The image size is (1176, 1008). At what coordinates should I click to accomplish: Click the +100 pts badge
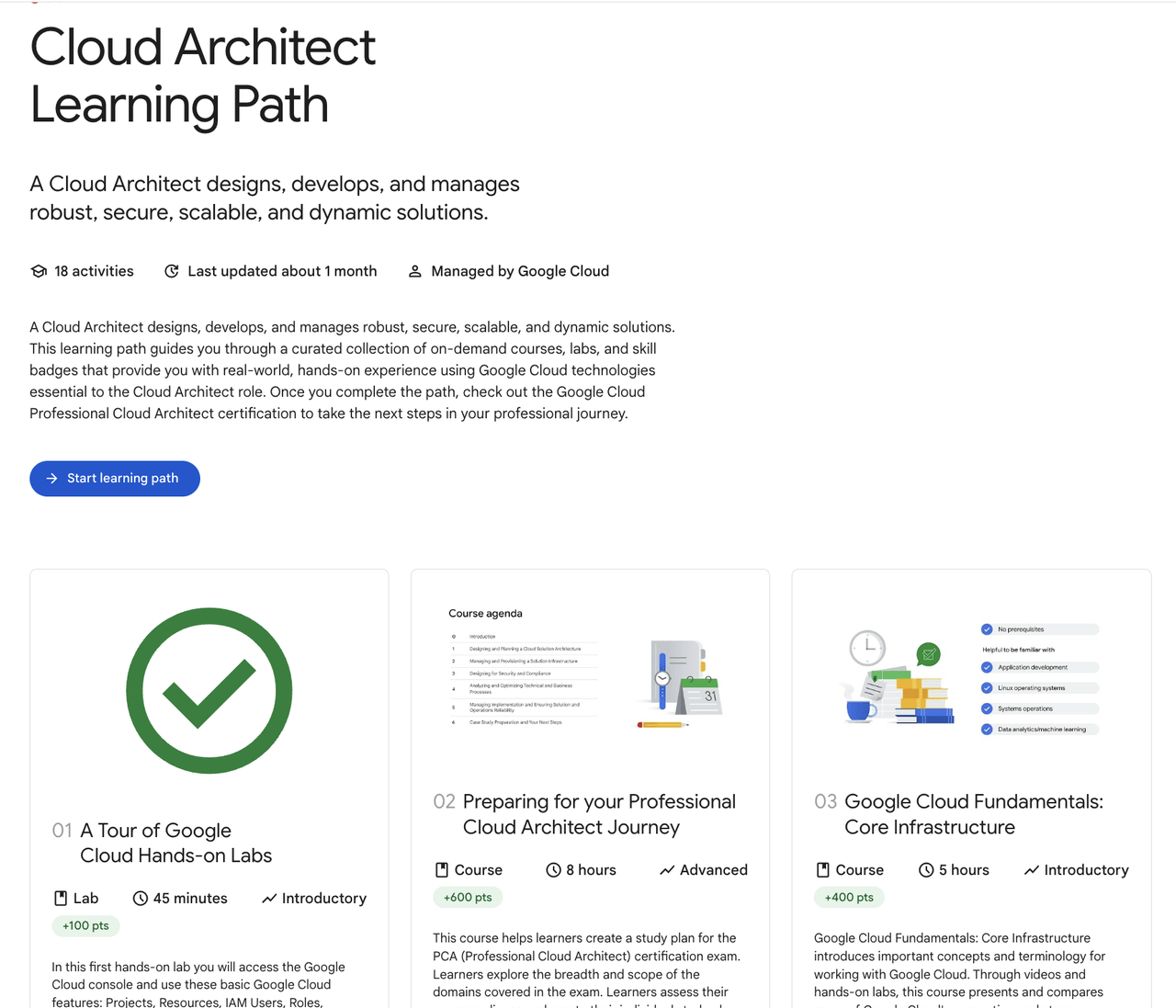(x=85, y=925)
